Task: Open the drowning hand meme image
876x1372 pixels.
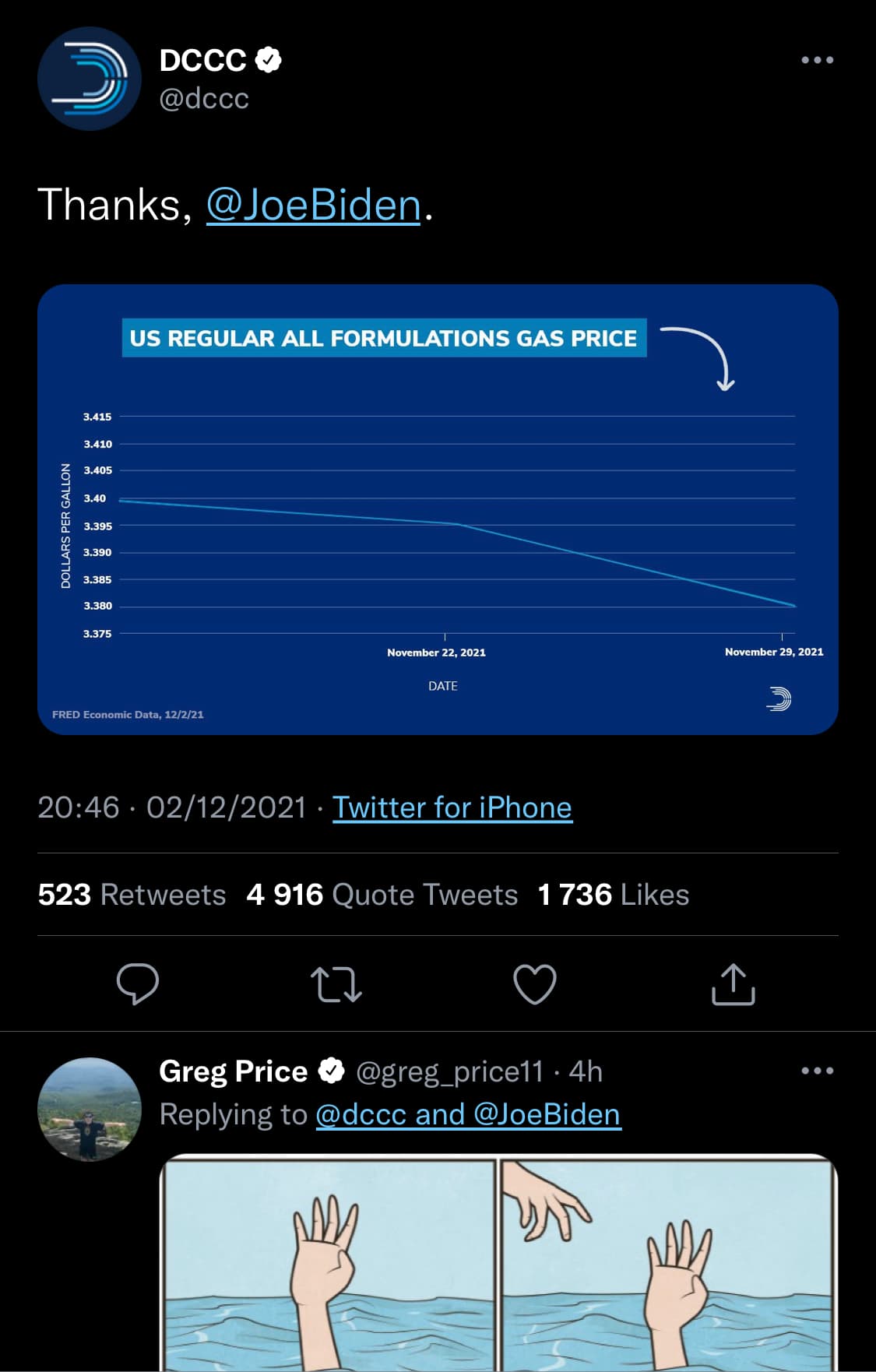Action: tap(498, 1261)
